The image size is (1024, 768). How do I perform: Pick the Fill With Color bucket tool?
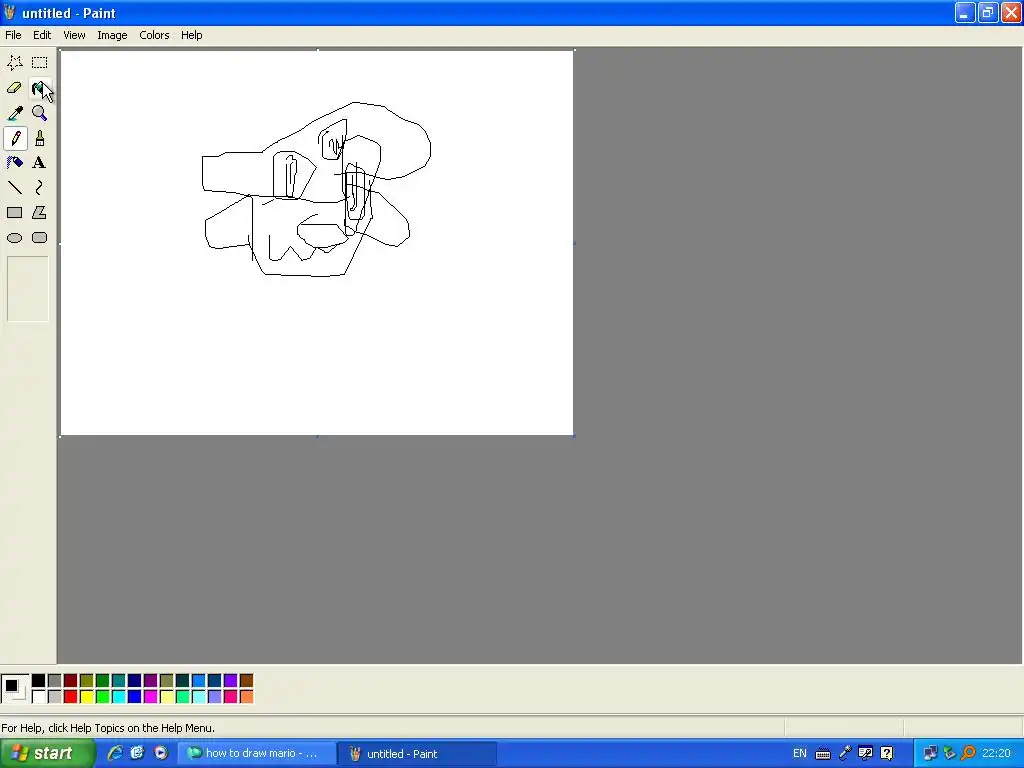tap(40, 88)
